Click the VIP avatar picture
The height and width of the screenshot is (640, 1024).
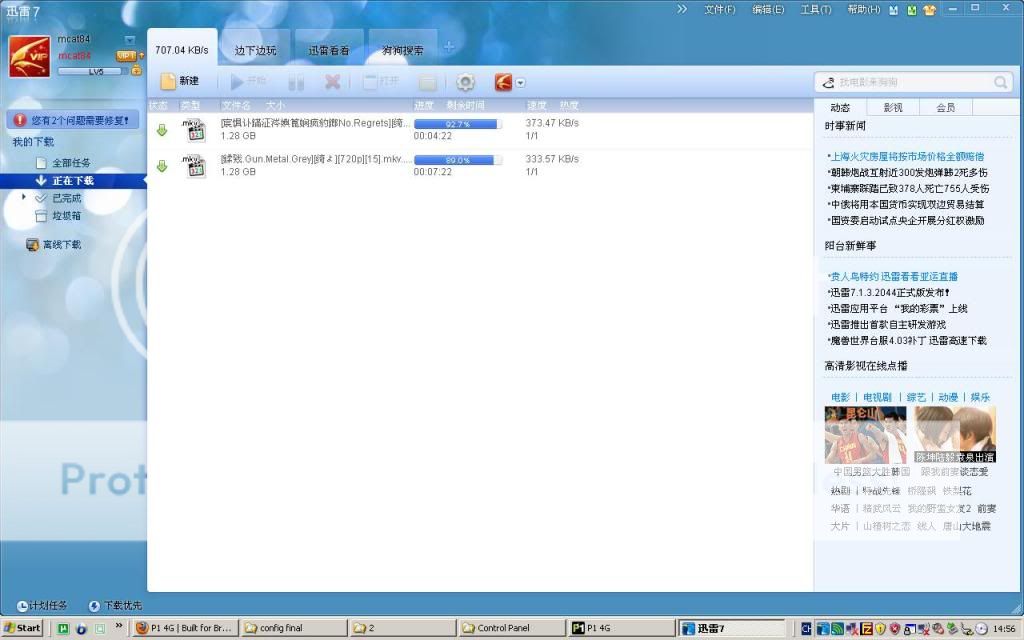[x=30, y=56]
